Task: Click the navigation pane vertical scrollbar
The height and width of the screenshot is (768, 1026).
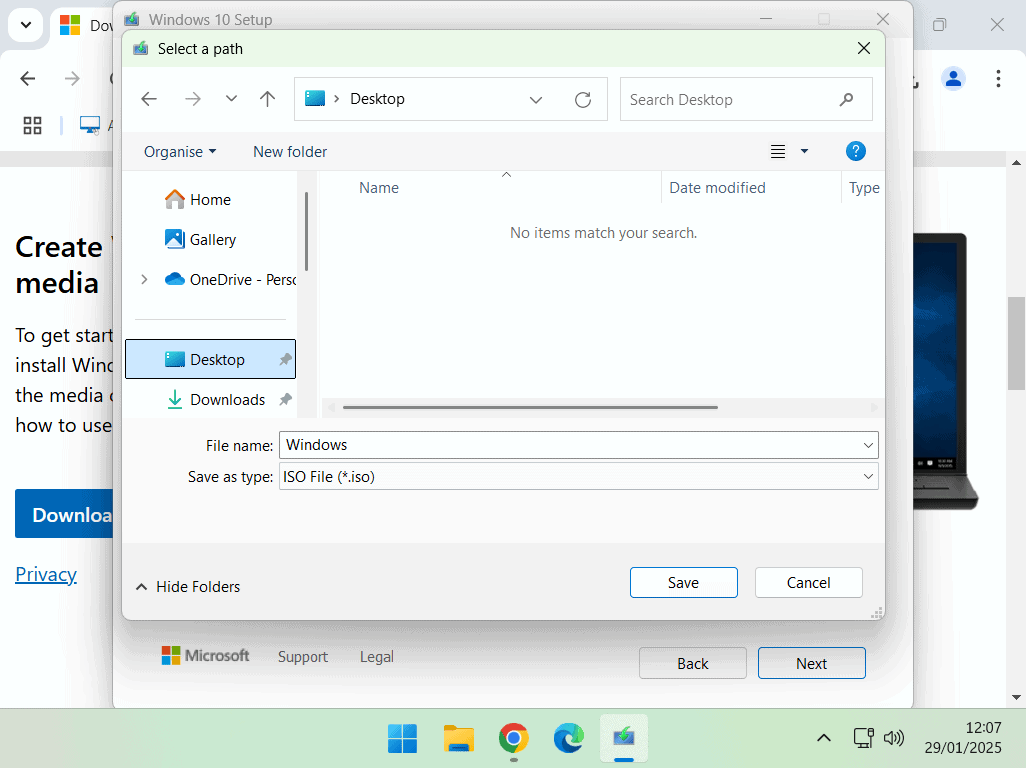Action: 306,232
